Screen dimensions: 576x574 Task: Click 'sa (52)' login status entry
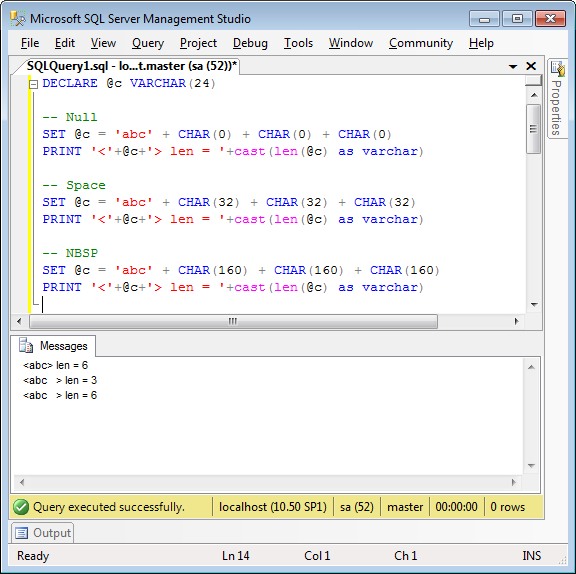pyautogui.click(x=356, y=507)
